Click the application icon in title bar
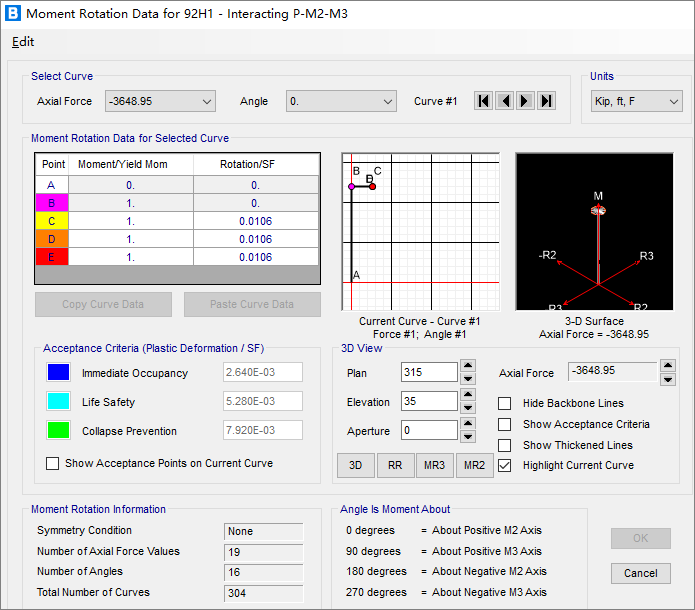The width and height of the screenshot is (695, 610). (x=12, y=13)
